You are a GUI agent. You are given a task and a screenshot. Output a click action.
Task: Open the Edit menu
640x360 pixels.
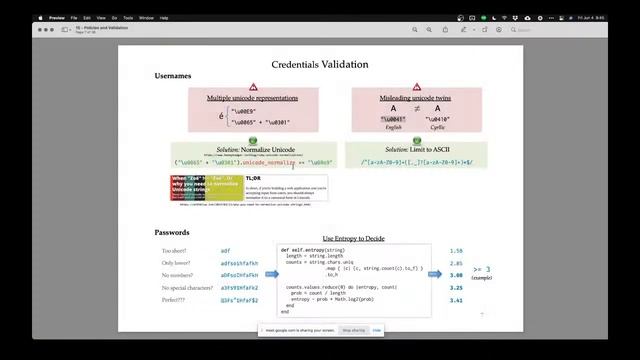[87, 18]
